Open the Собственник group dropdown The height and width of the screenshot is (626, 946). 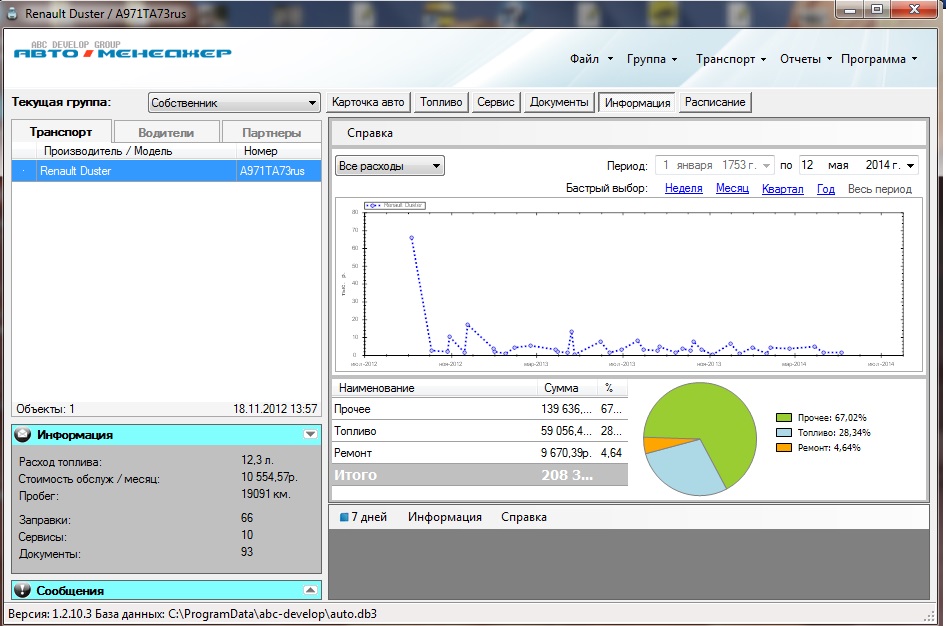[311, 102]
